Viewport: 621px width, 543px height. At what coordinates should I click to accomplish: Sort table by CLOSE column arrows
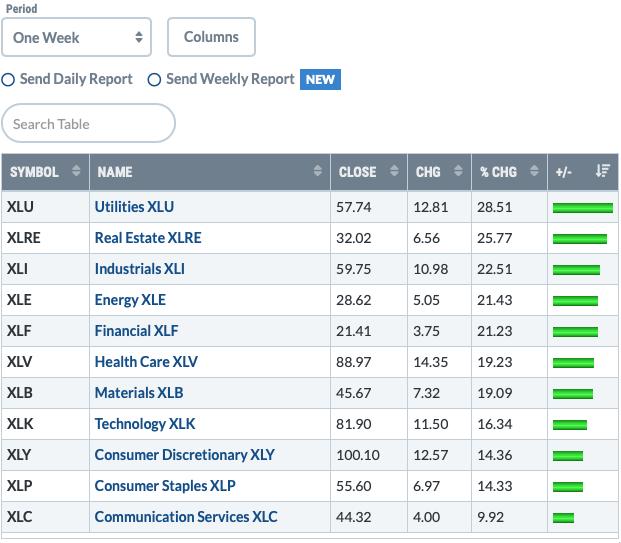[x=394, y=171]
